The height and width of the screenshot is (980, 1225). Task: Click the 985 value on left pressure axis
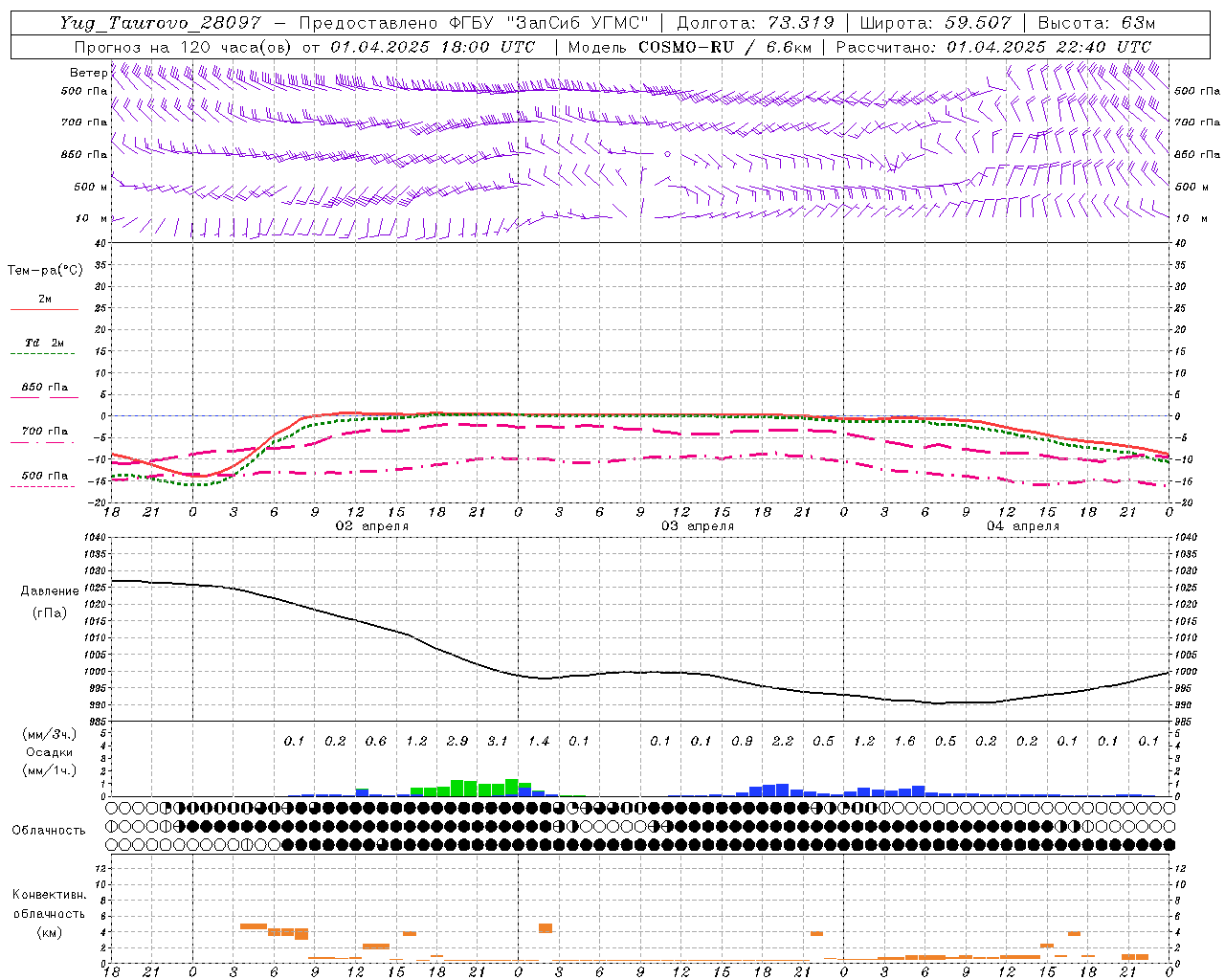[x=97, y=722]
